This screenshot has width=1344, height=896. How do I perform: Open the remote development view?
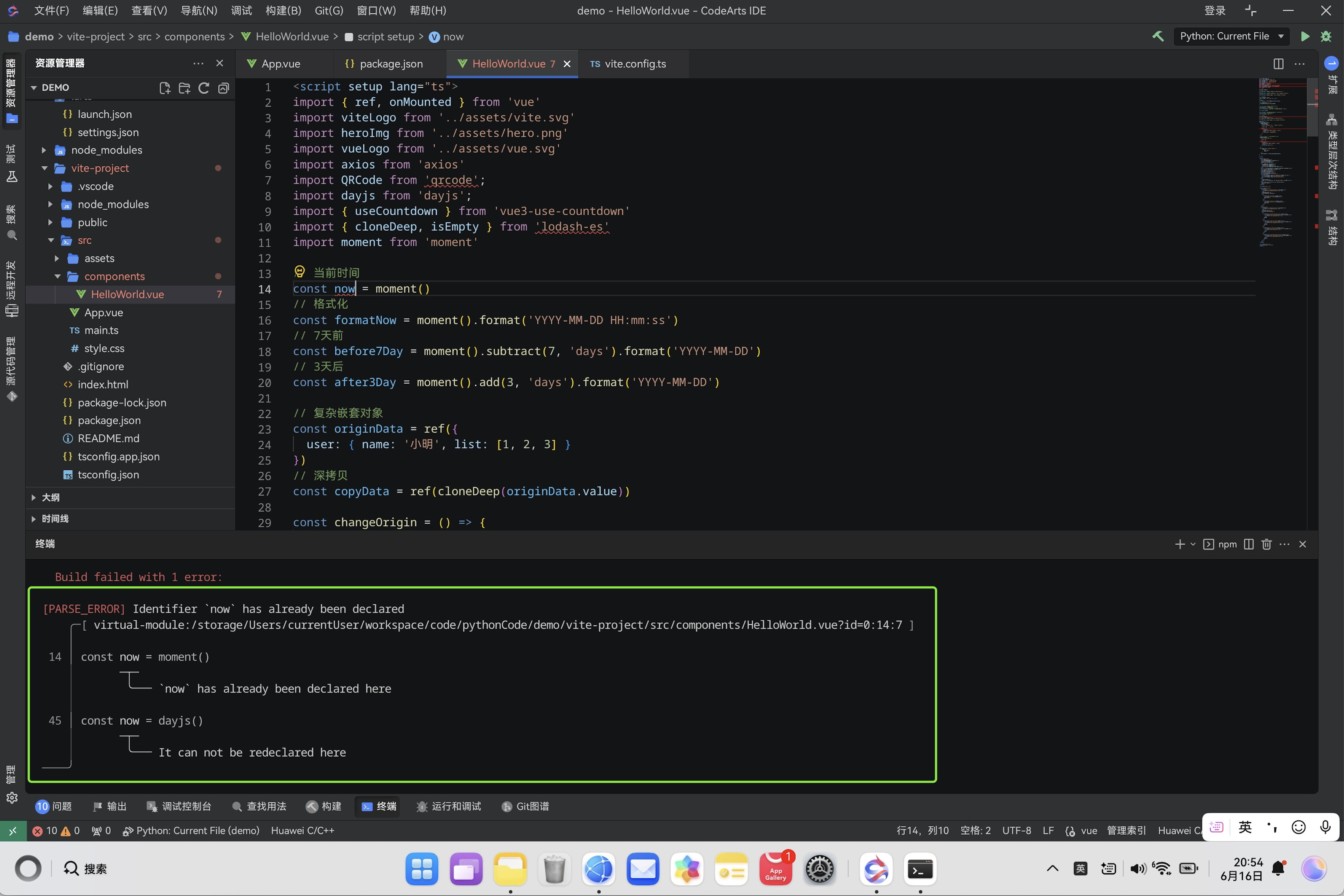[x=12, y=289]
